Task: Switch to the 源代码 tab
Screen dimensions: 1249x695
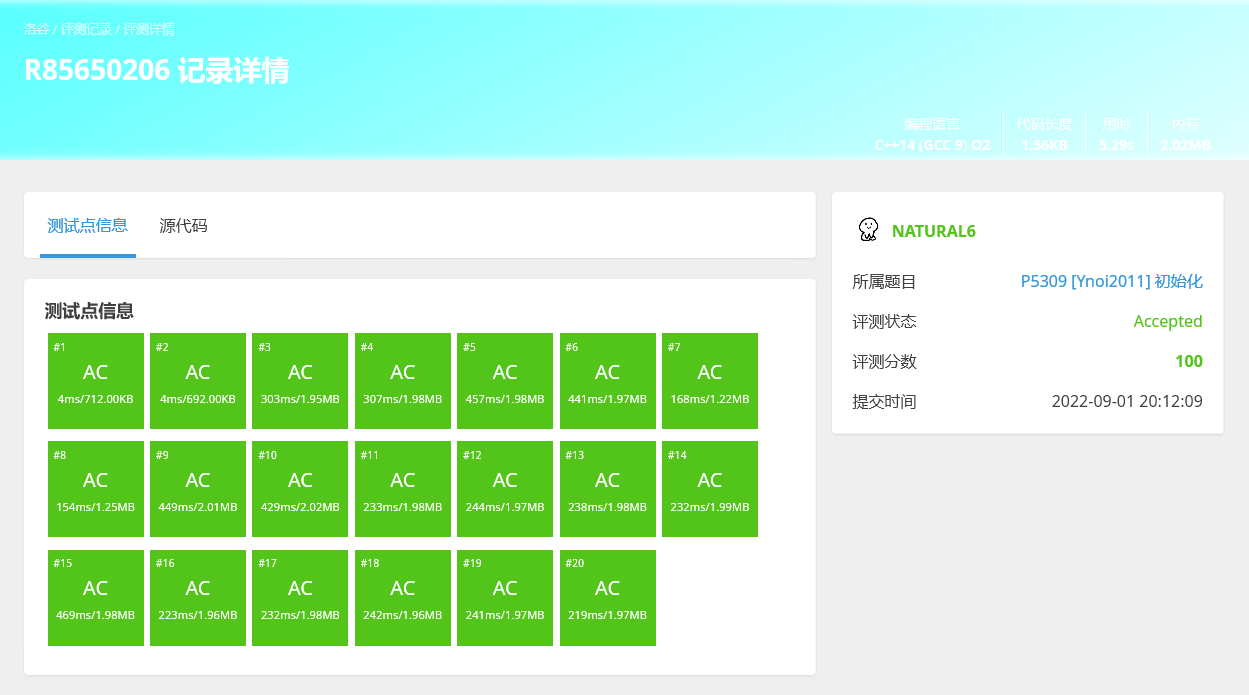Action: tap(184, 225)
